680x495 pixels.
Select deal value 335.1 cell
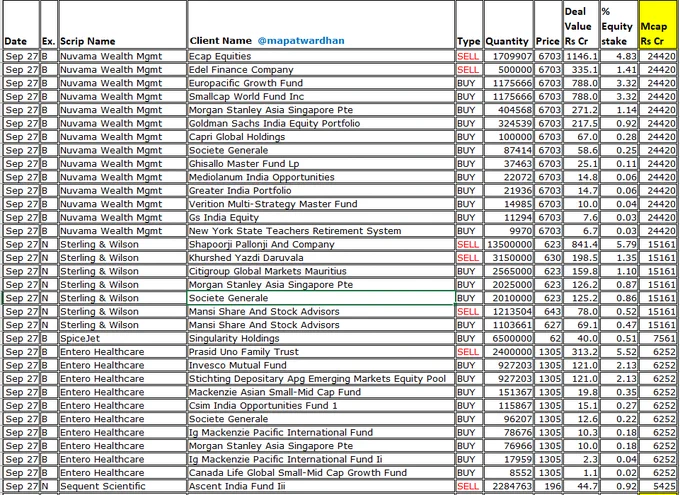(x=582, y=69)
